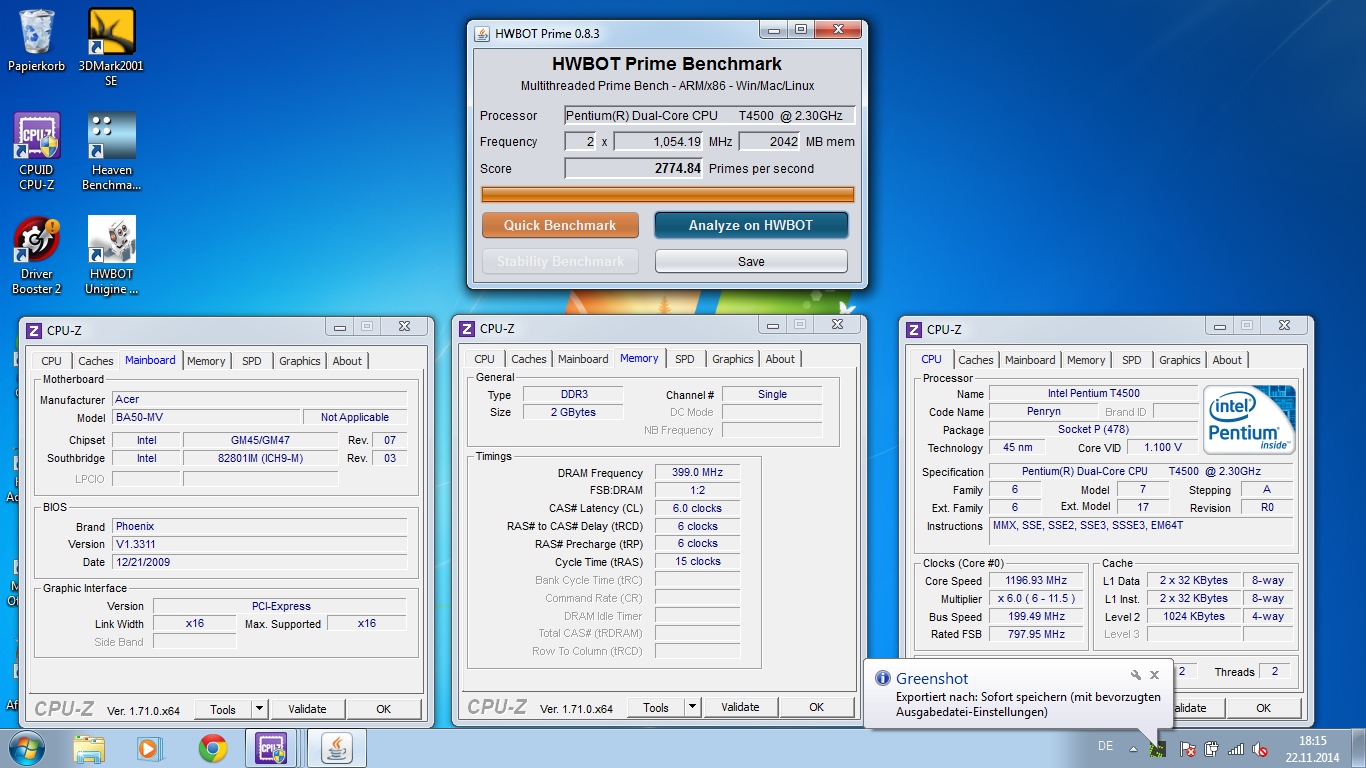Click the Z icon of the CPU-Z Mainboard window title
The width and height of the screenshot is (1366, 768).
click(x=33, y=330)
